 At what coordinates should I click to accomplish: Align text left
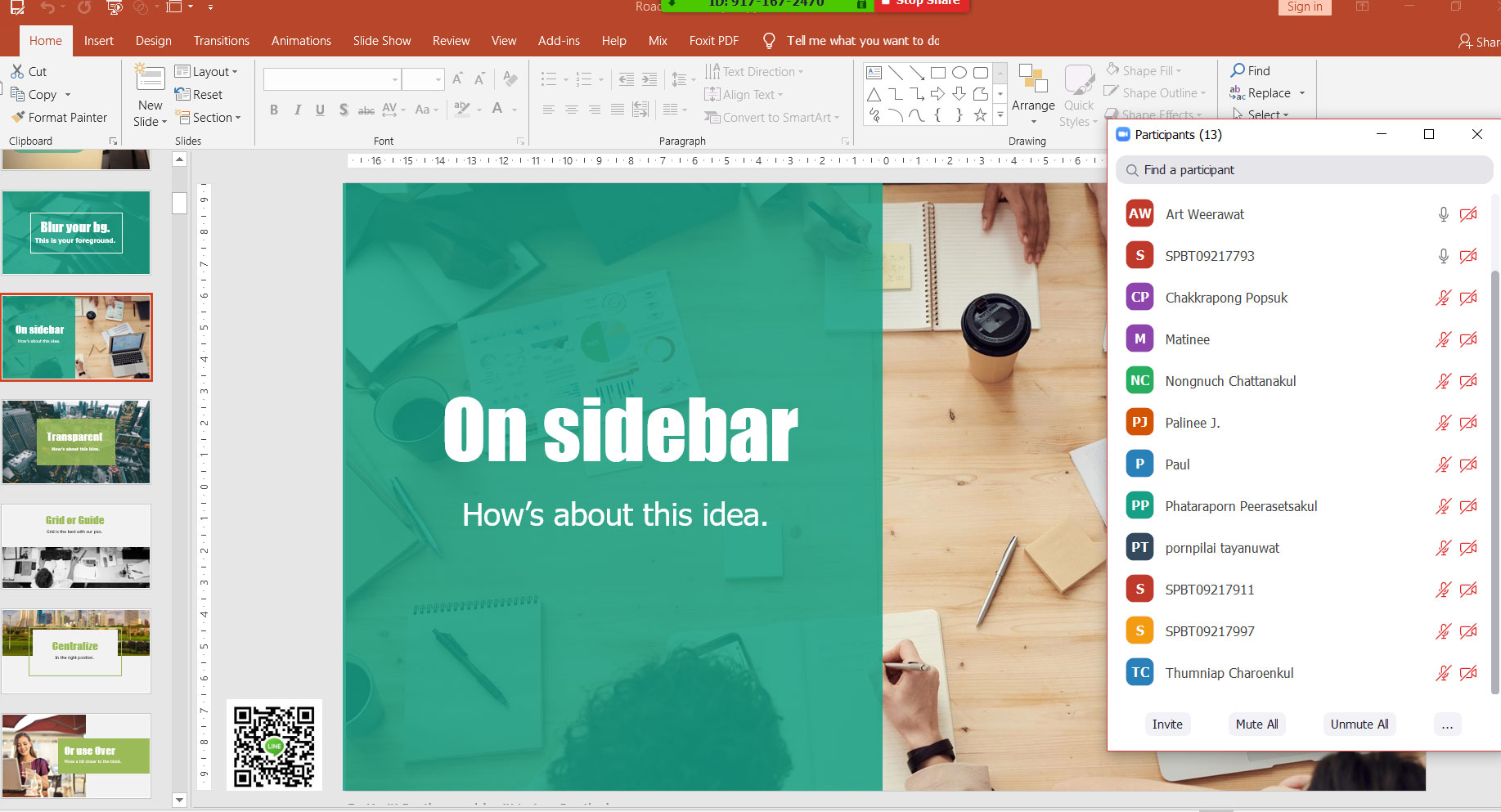pos(549,110)
